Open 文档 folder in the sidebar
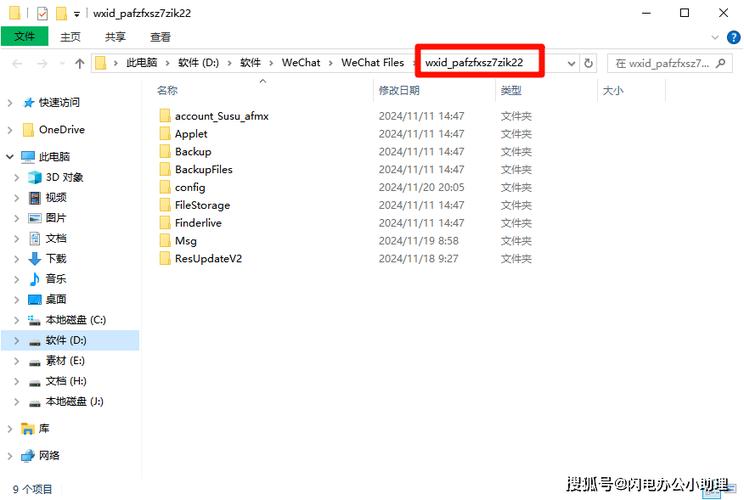 pyautogui.click(x=56, y=239)
